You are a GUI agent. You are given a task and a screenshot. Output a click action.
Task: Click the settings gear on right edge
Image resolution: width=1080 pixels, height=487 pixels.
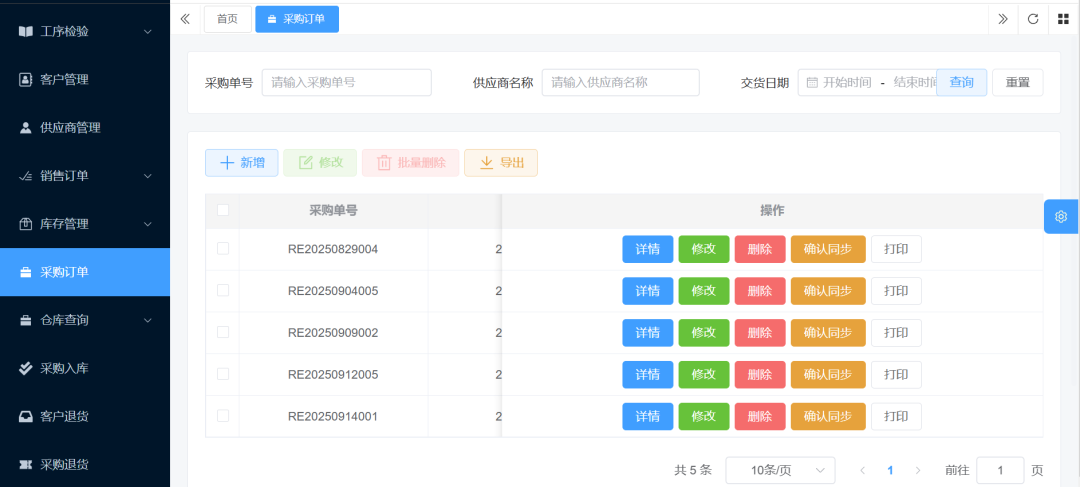[x=1061, y=216]
